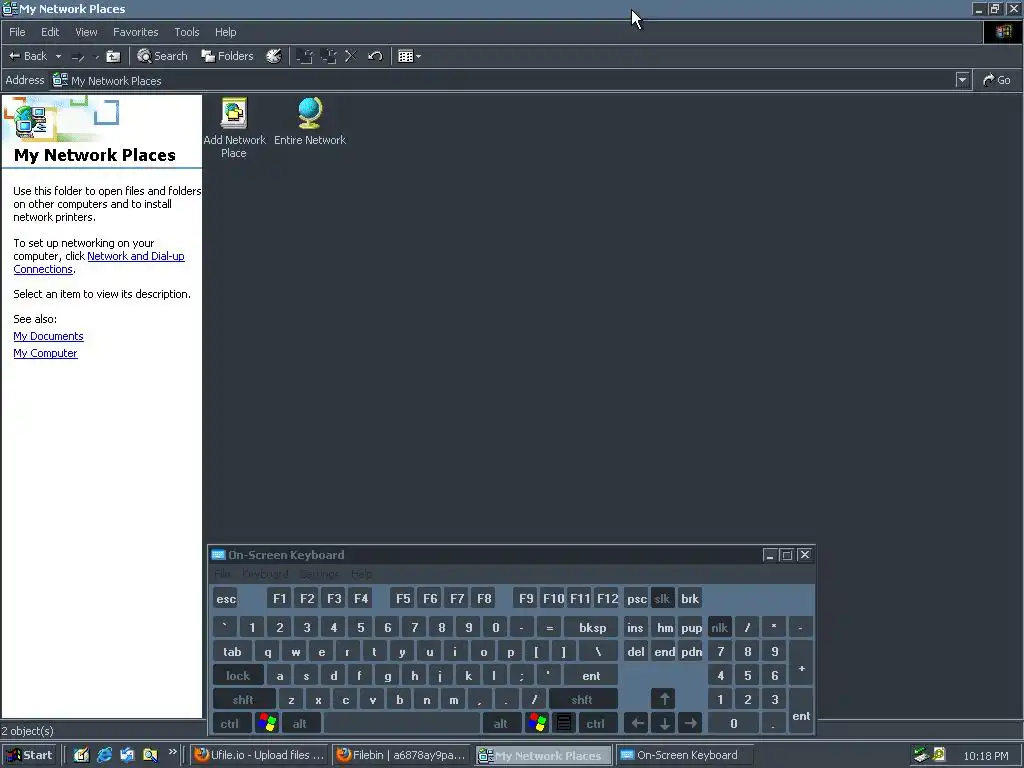The image size is (1024, 768).
Task: Click left Windows logo key on keyboard
Action: click(267, 723)
